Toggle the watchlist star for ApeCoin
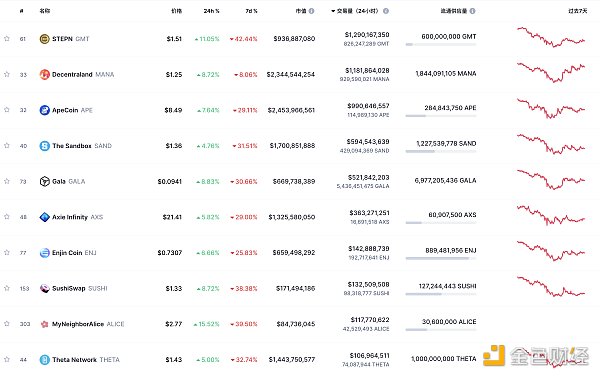The image size is (600, 377). click(x=7, y=110)
